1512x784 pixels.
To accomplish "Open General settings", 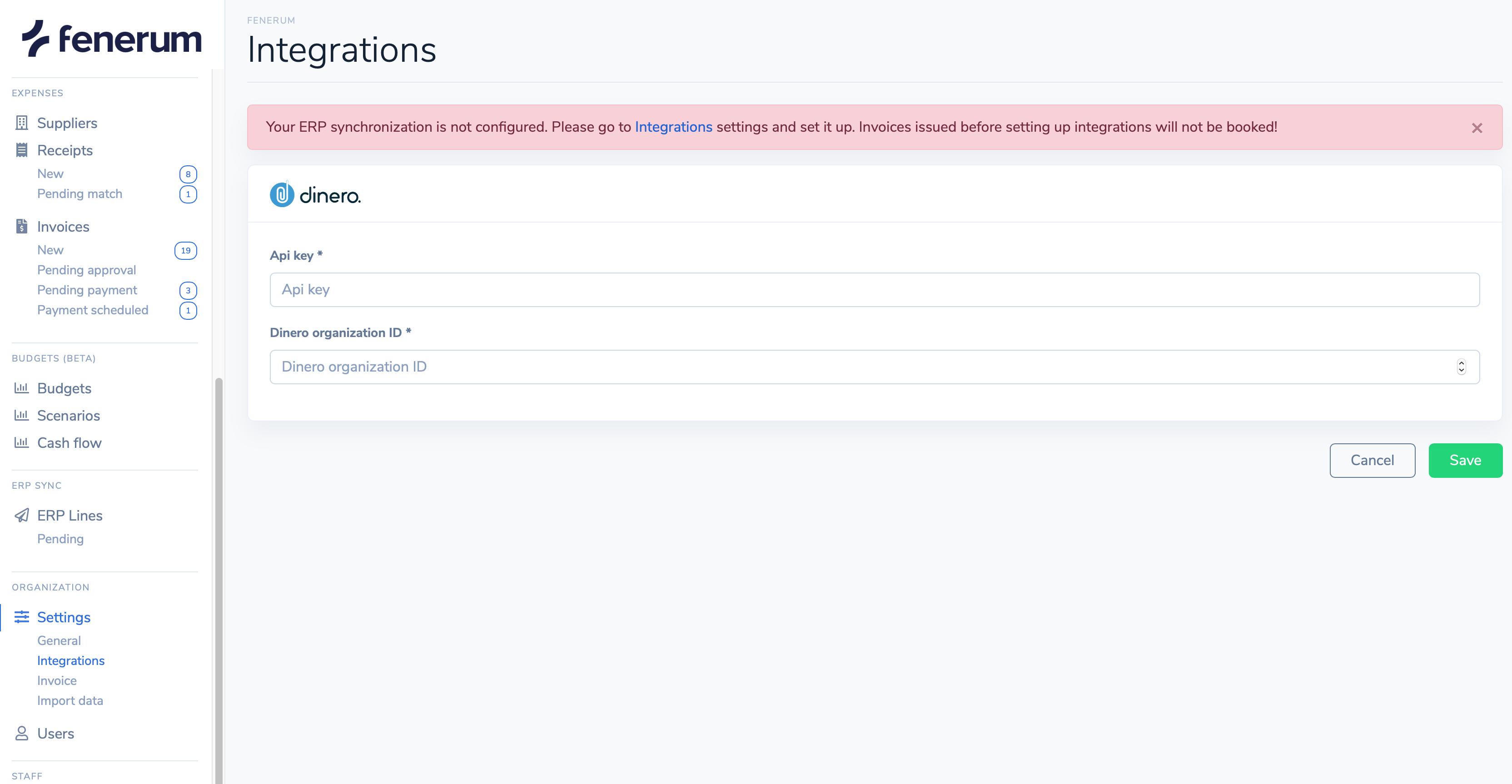I will tap(59, 640).
